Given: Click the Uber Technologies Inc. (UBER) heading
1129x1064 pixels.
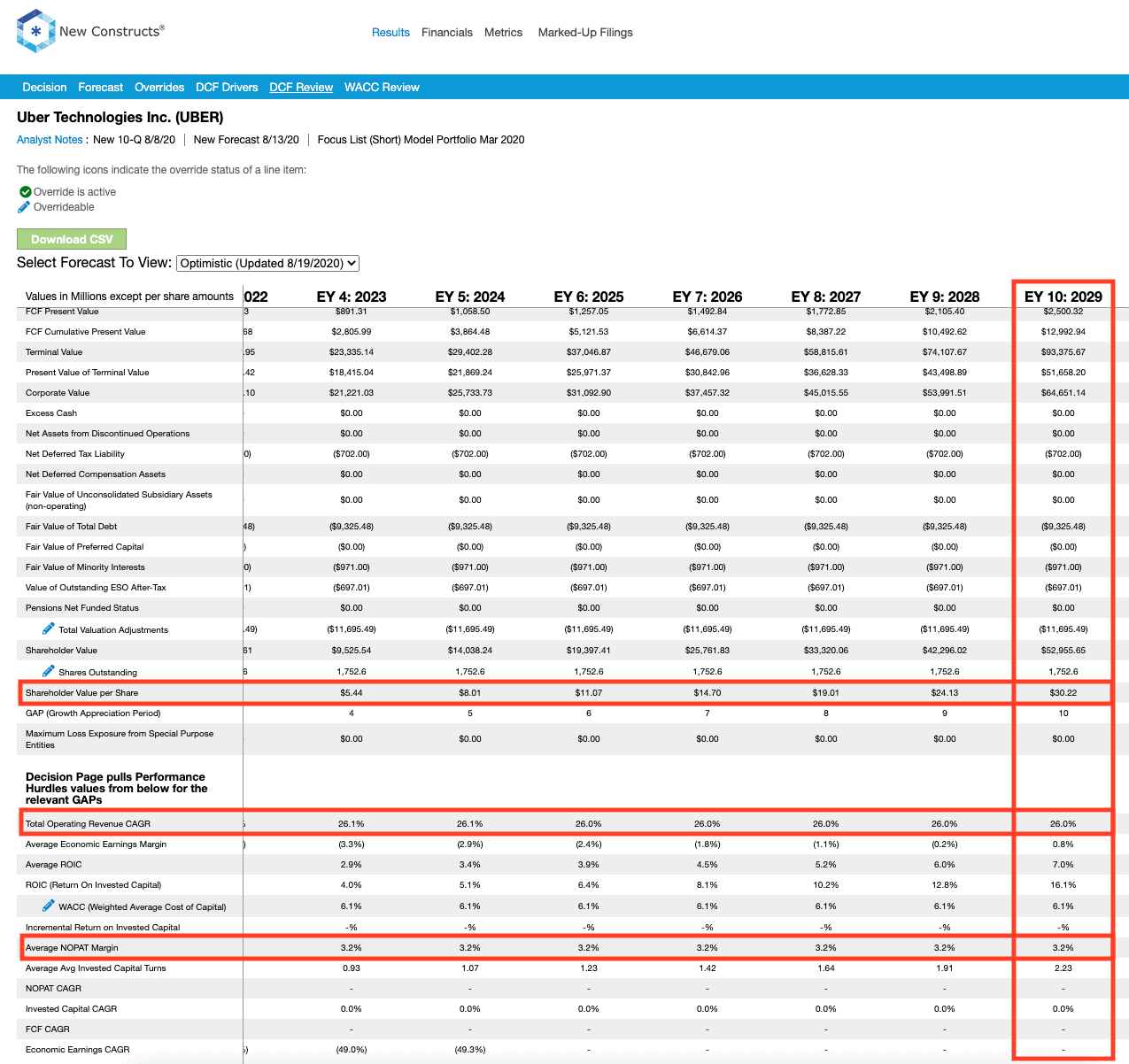Looking at the screenshot, I should click(x=120, y=118).
